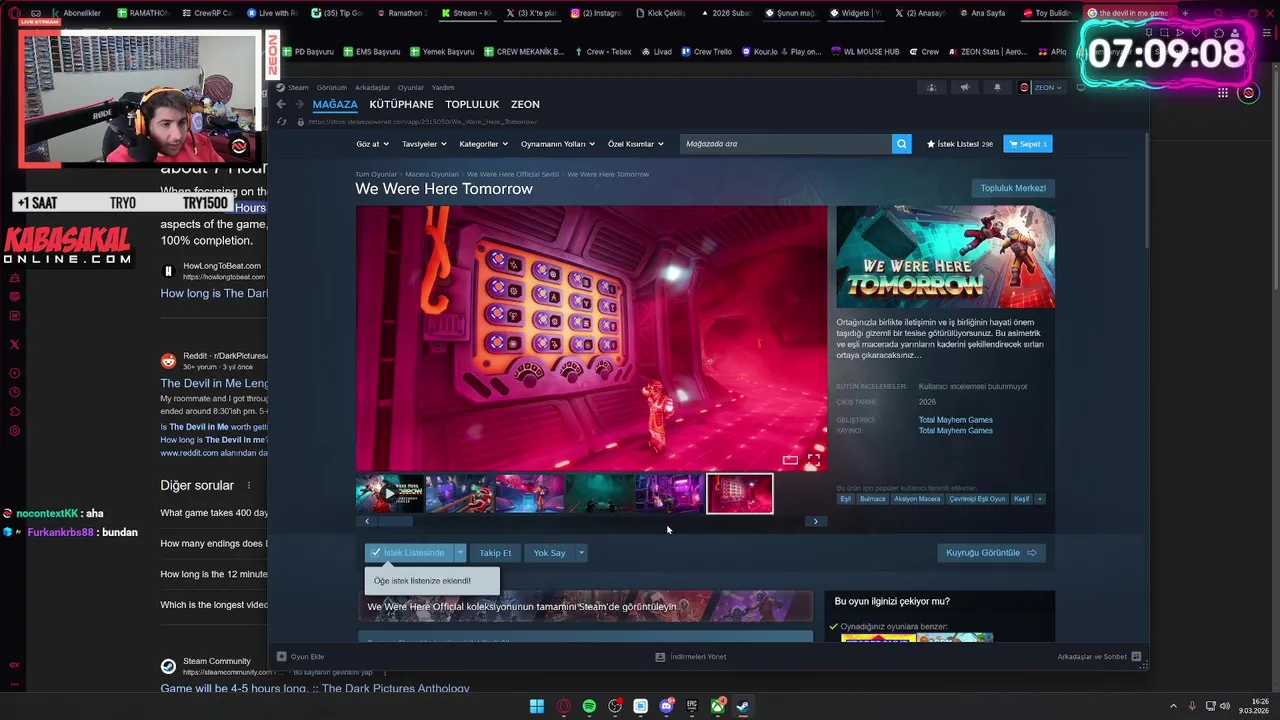Click the magnifier search button in store
Screen dimensions: 1280x720
[901, 144]
